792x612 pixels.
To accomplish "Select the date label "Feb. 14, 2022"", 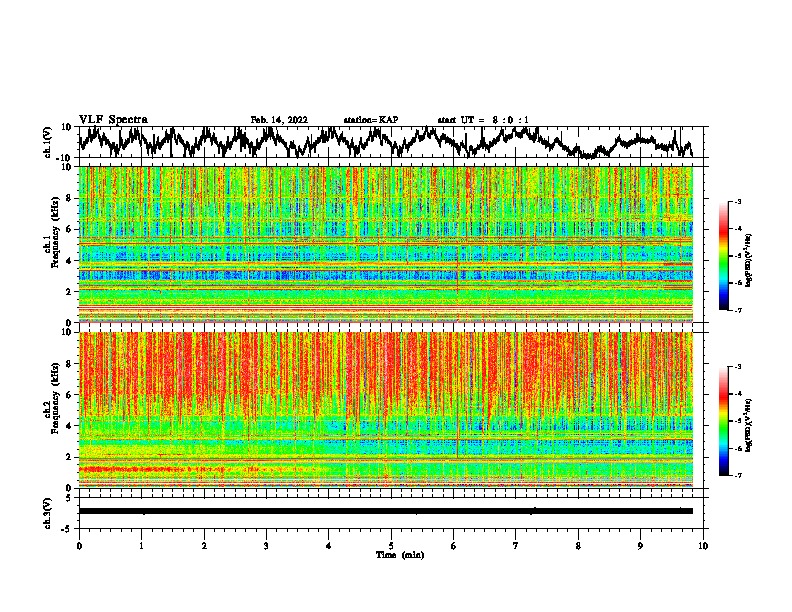I will pyautogui.click(x=279, y=120).
